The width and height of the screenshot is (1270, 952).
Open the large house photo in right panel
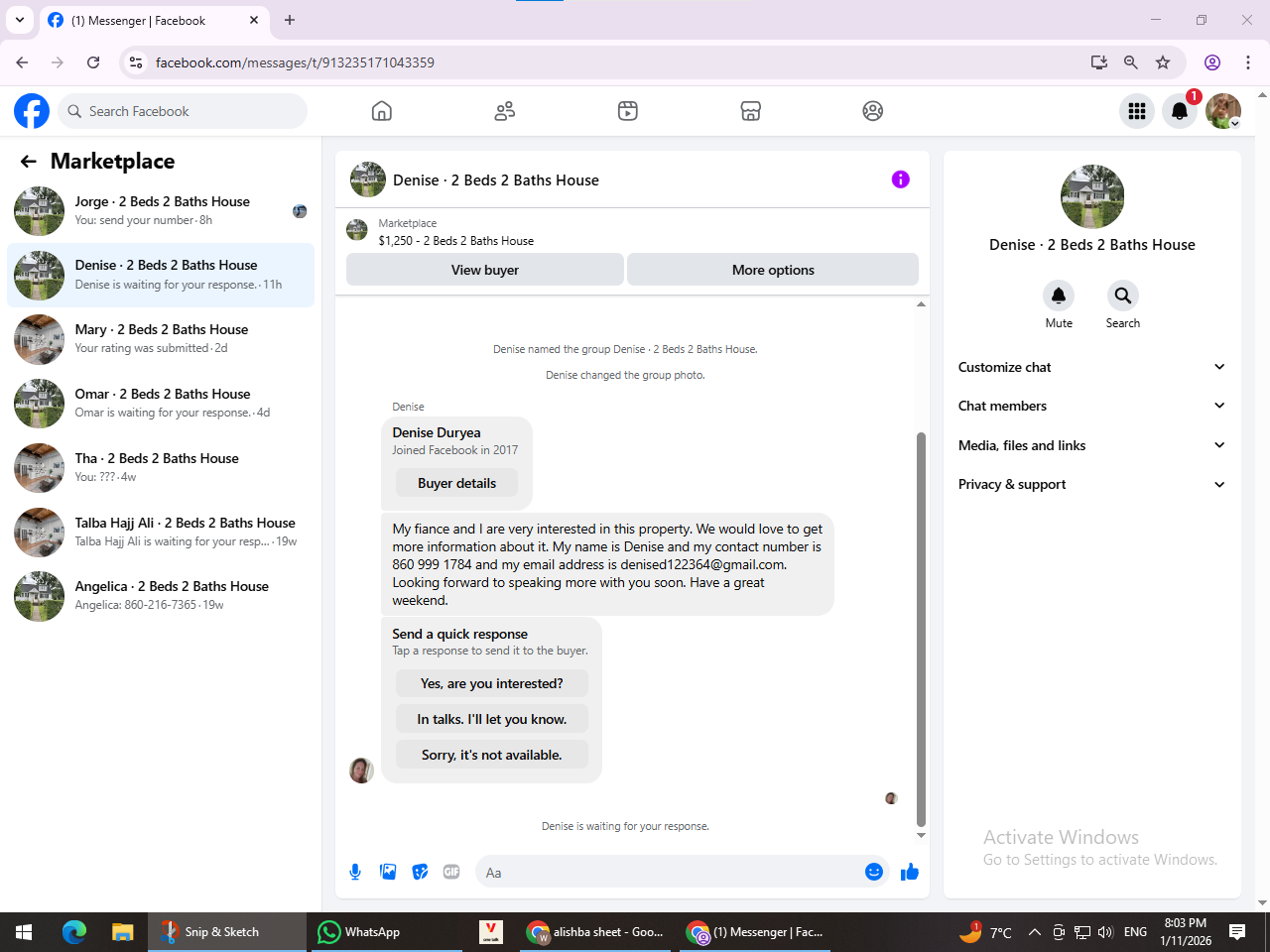coord(1092,196)
